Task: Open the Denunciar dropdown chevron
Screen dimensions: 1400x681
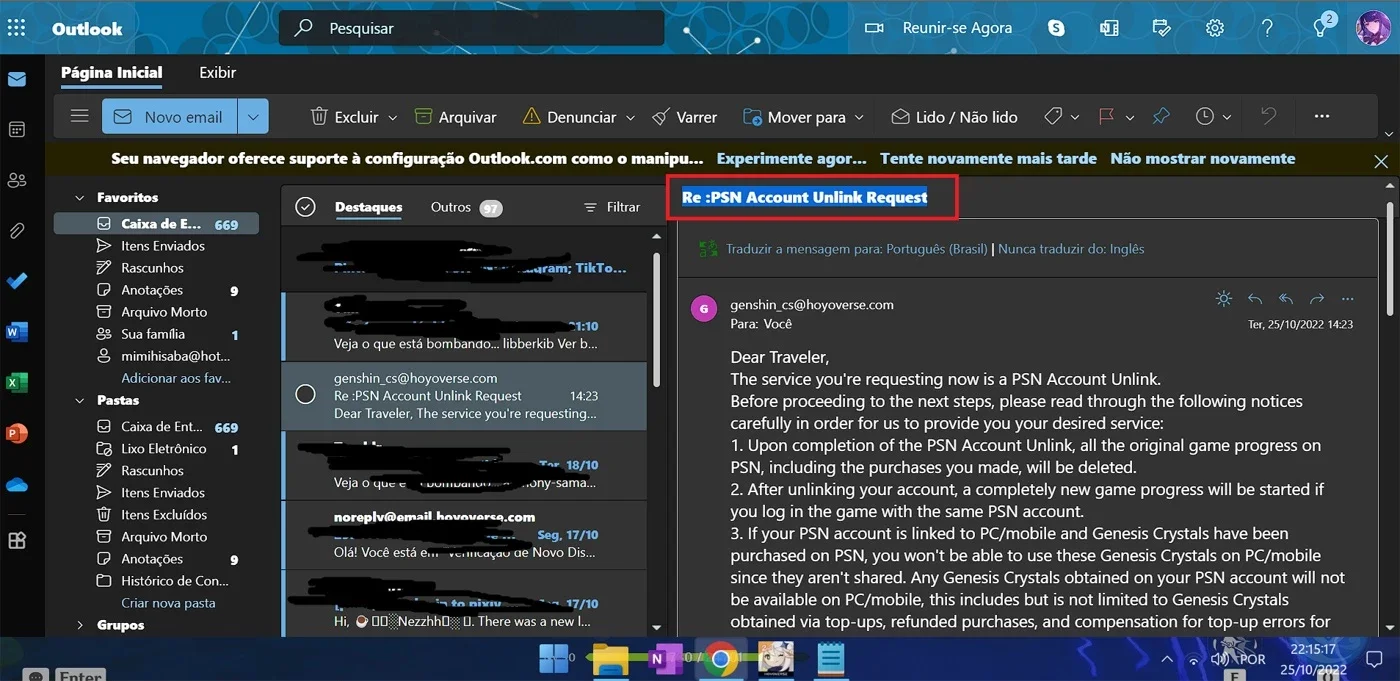Action: [x=630, y=118]
